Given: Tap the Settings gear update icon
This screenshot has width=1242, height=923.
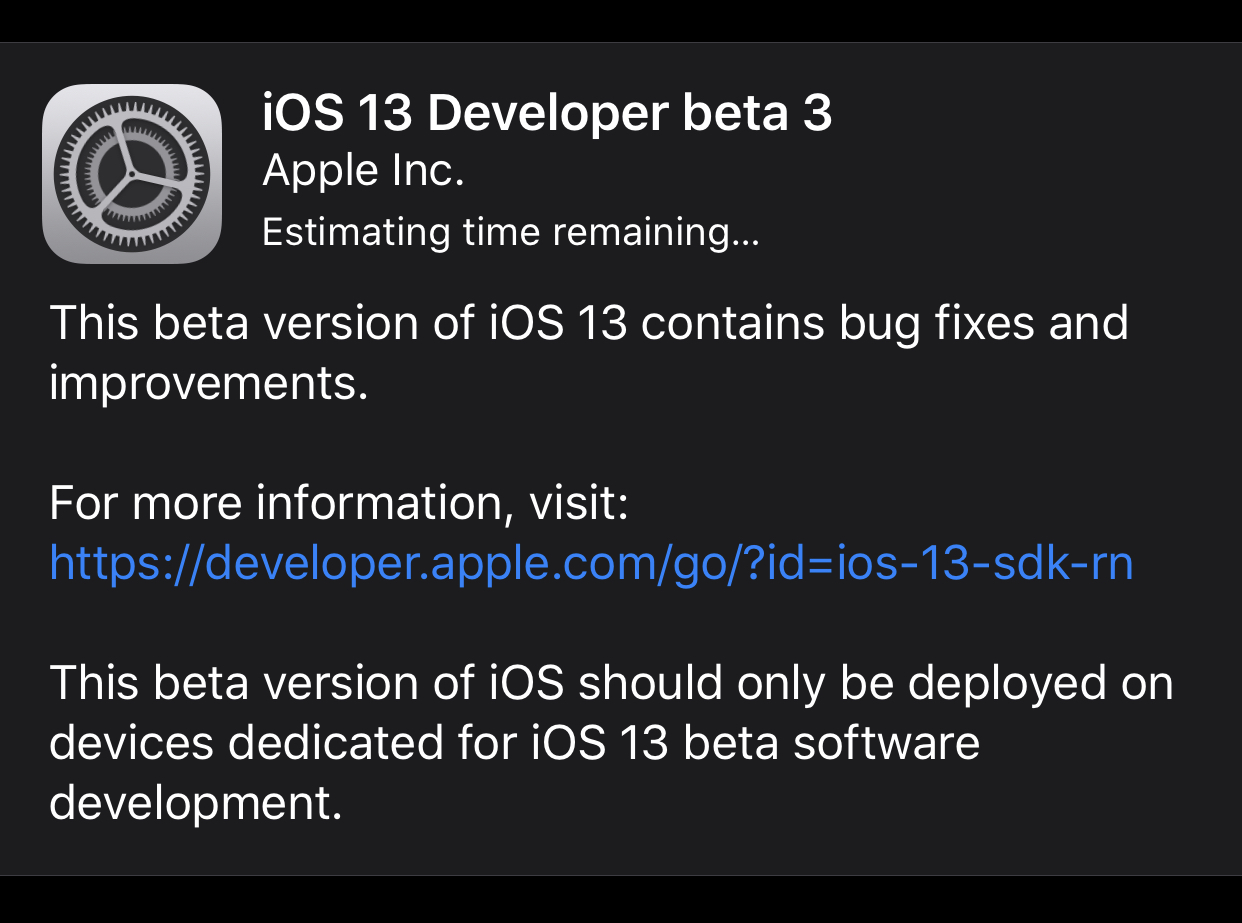Looking at the screenshot, I should [x=132, y=173].
